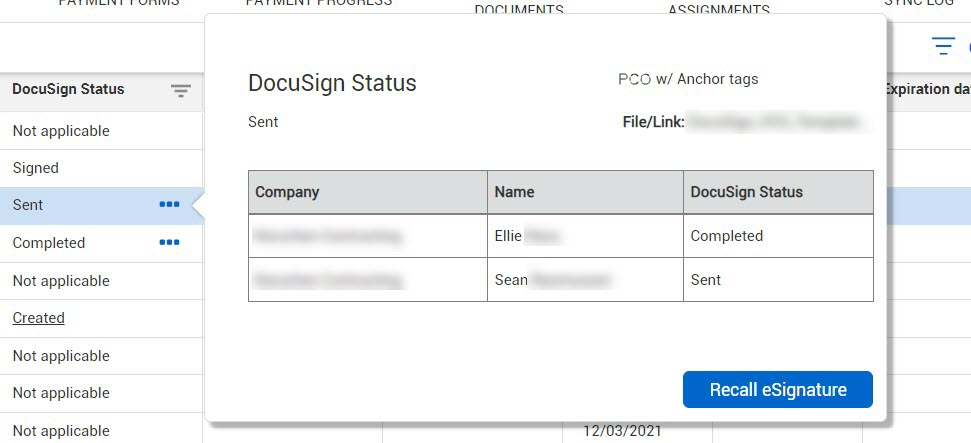Open the table filter icon at top right
Viewport: 971px width, 443px height.
[943, 46]
